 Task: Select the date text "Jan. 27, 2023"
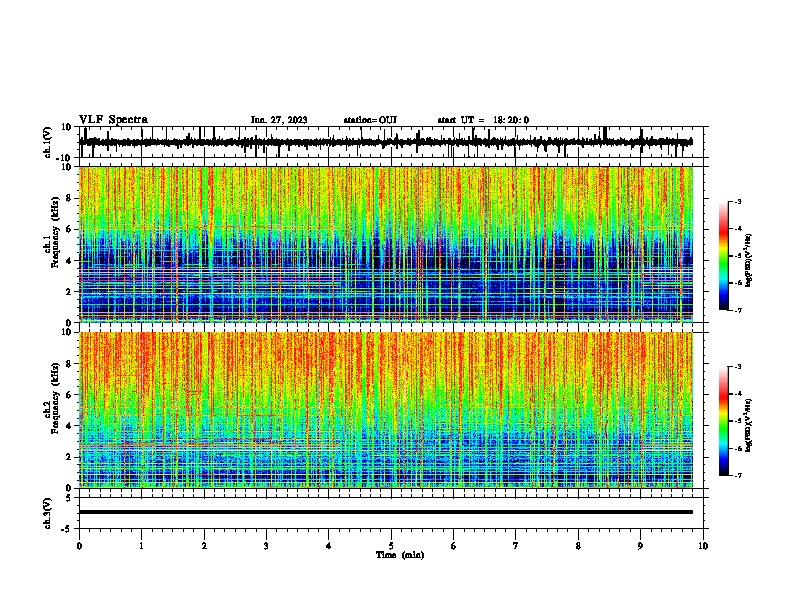tap(279, 120)
